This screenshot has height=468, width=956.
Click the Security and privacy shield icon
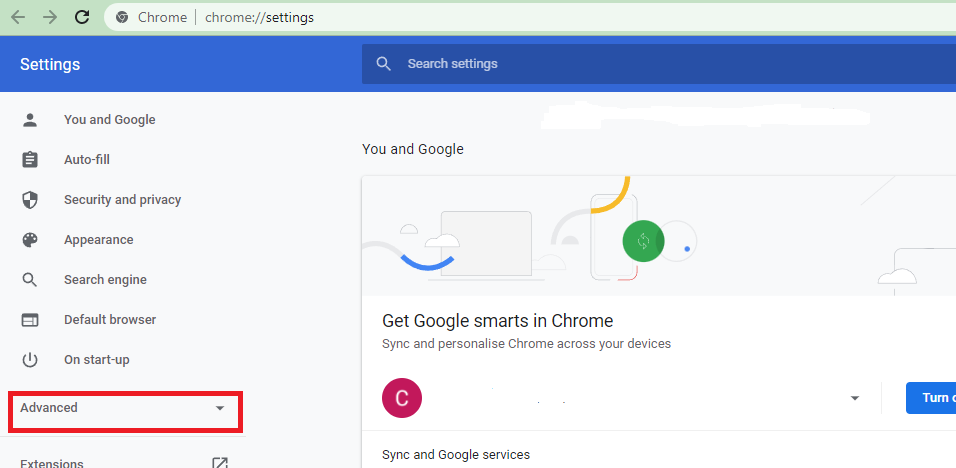pyautogui.click(x=30, y=200)
